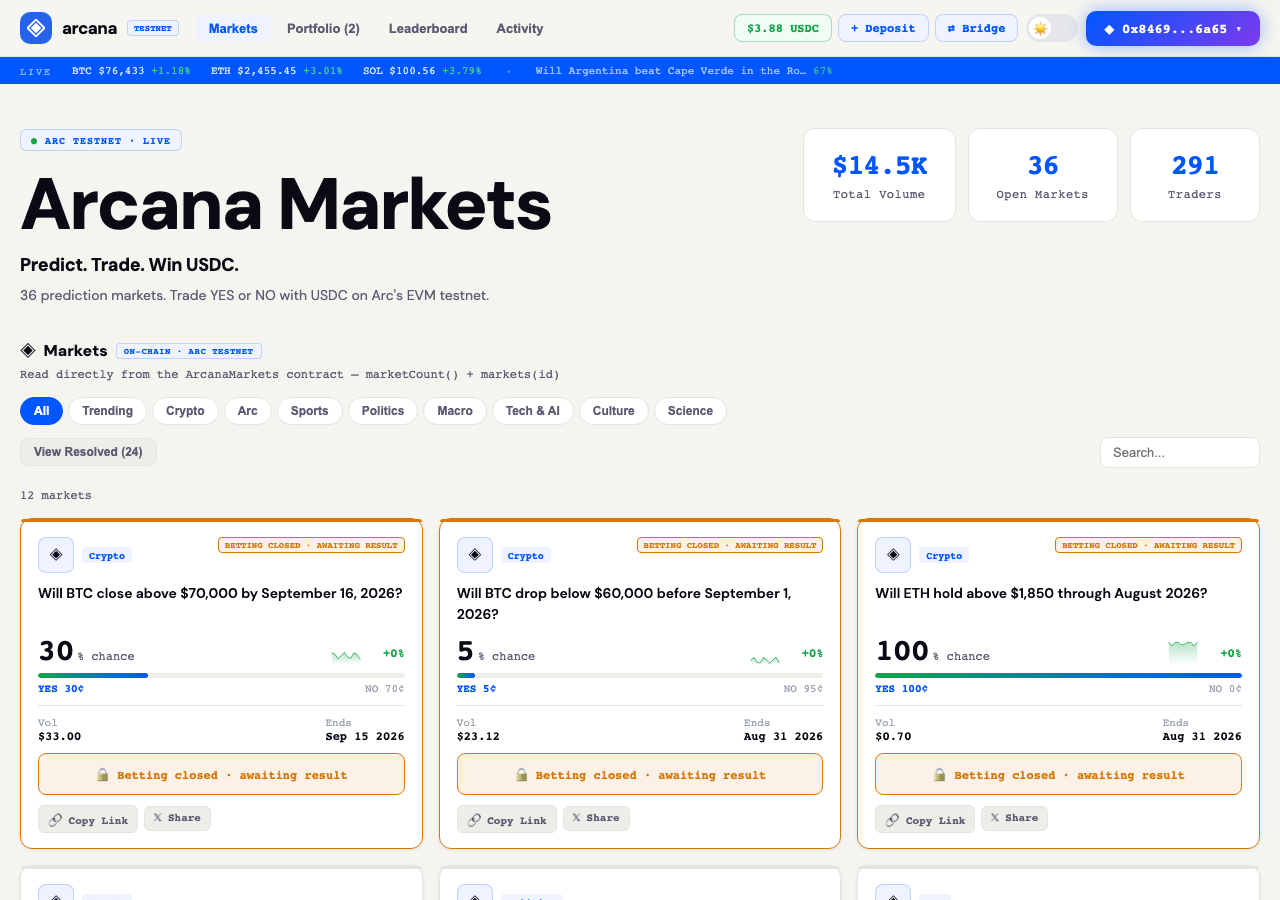1280x900 pixels.
Task: Click the $3.88 USDC balance button
Action: click(x=783, y=28)
